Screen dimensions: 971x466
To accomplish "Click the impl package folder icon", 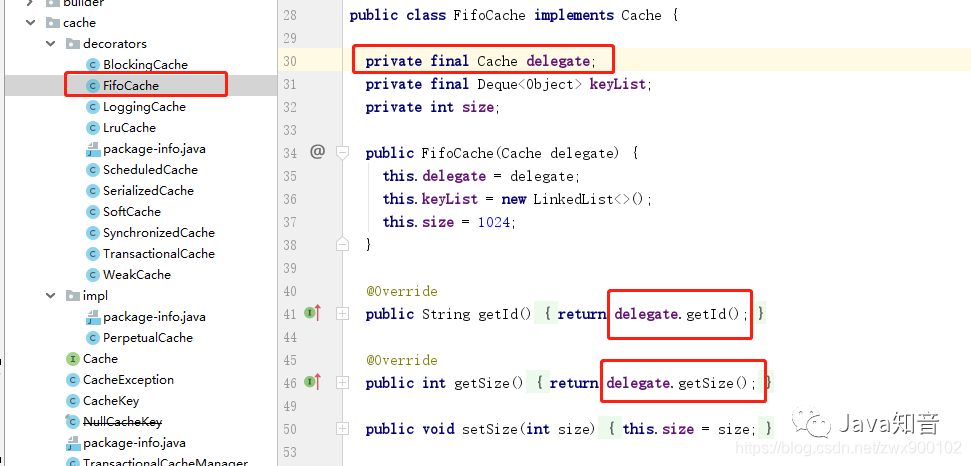I will point(72,296).
